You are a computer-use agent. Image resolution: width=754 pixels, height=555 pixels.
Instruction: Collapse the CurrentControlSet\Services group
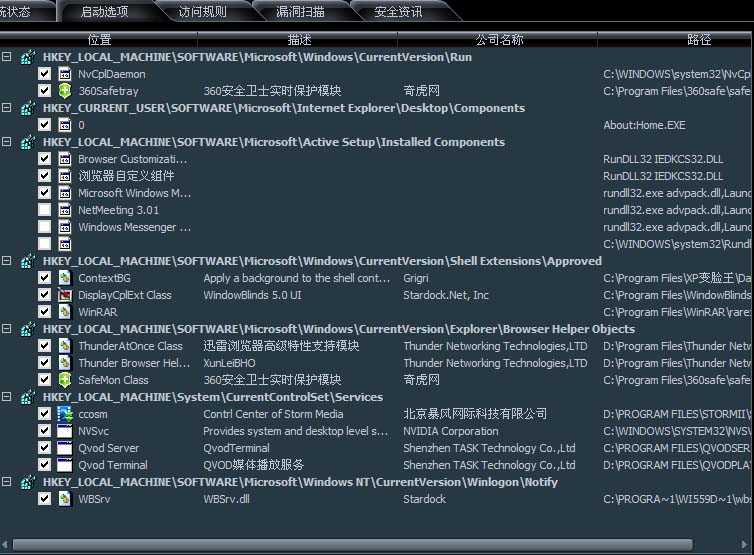pyautogui.click(x=7, y=397)
